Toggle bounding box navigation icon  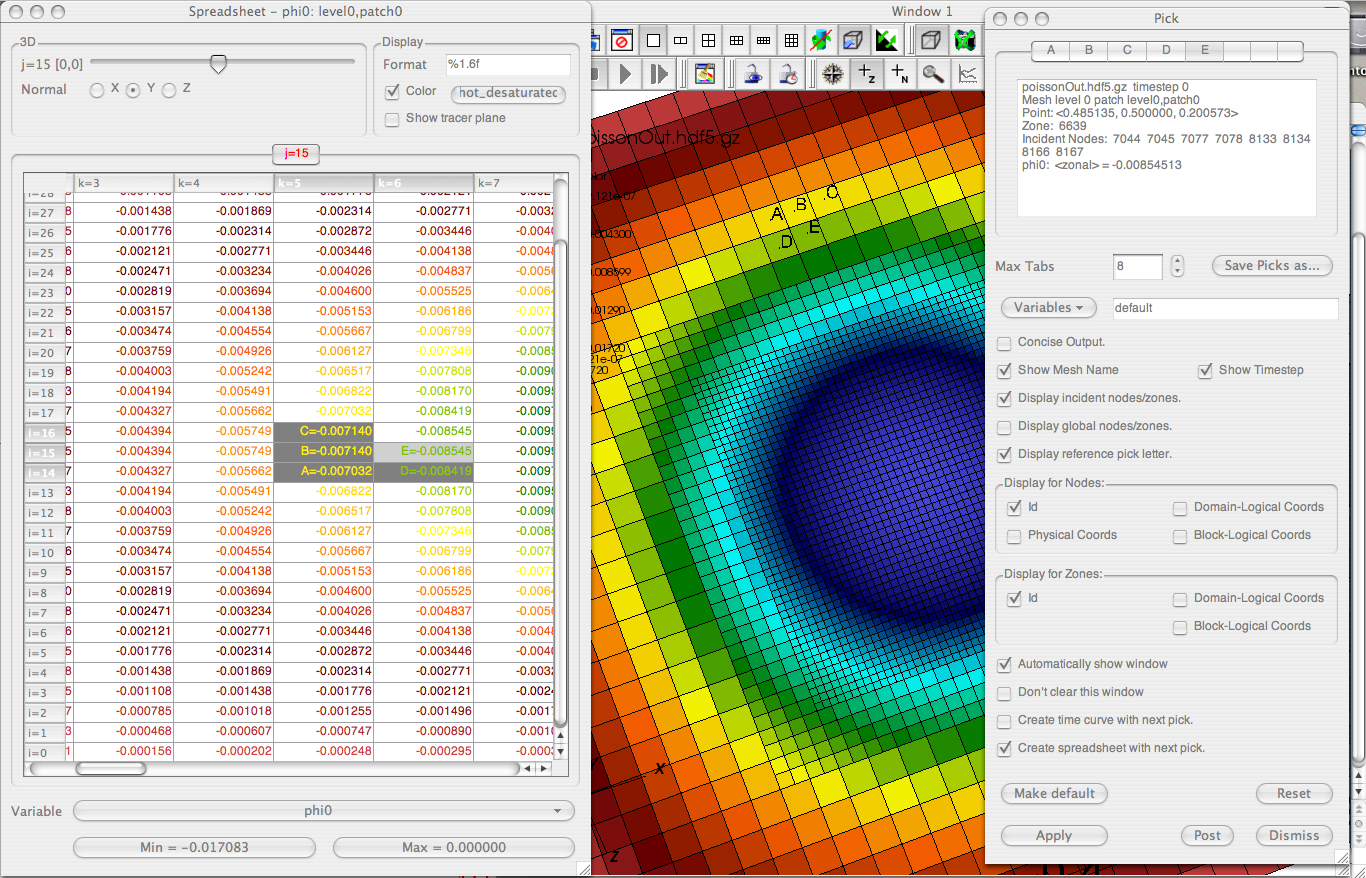tap(853, 41)
